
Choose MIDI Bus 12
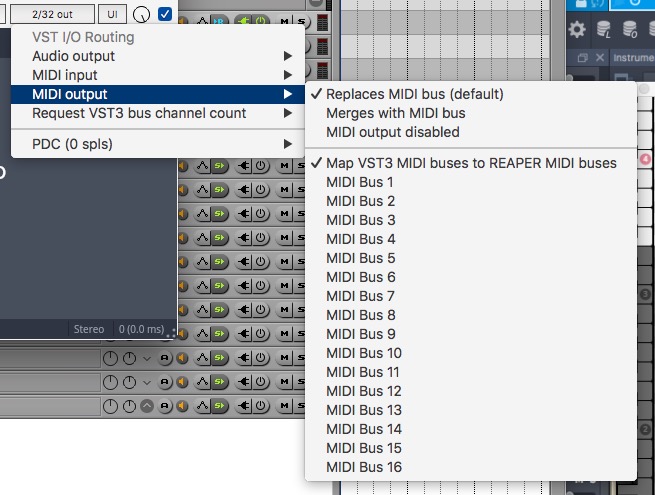click(471, 391)
